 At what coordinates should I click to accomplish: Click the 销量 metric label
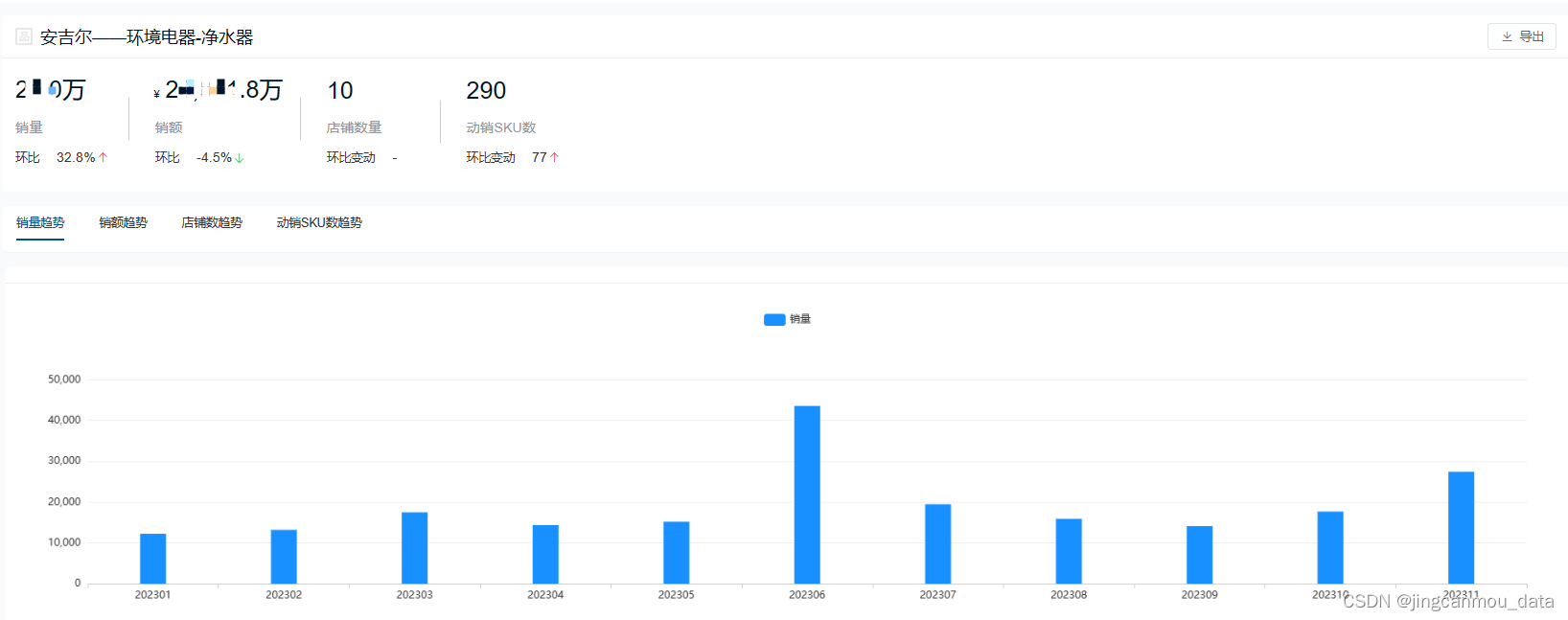coord(29,127)
